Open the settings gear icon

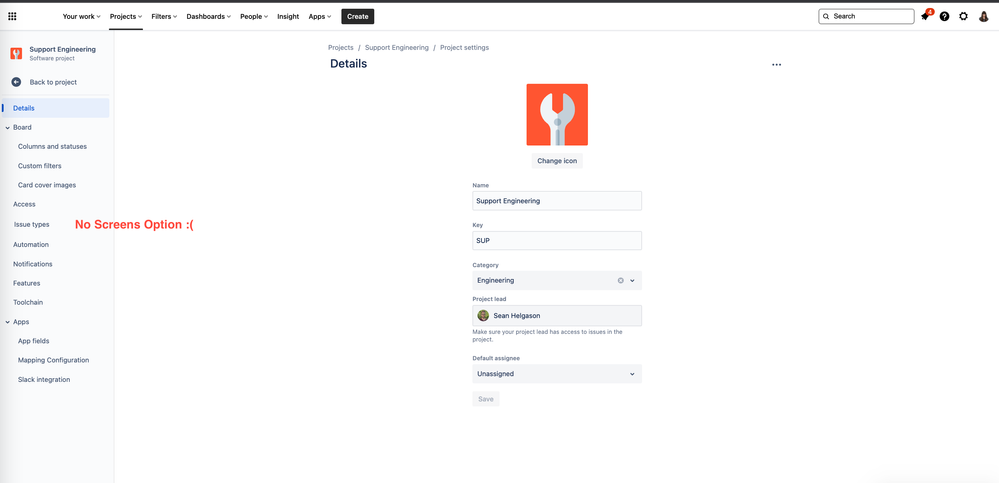click(x=963, y=17)
